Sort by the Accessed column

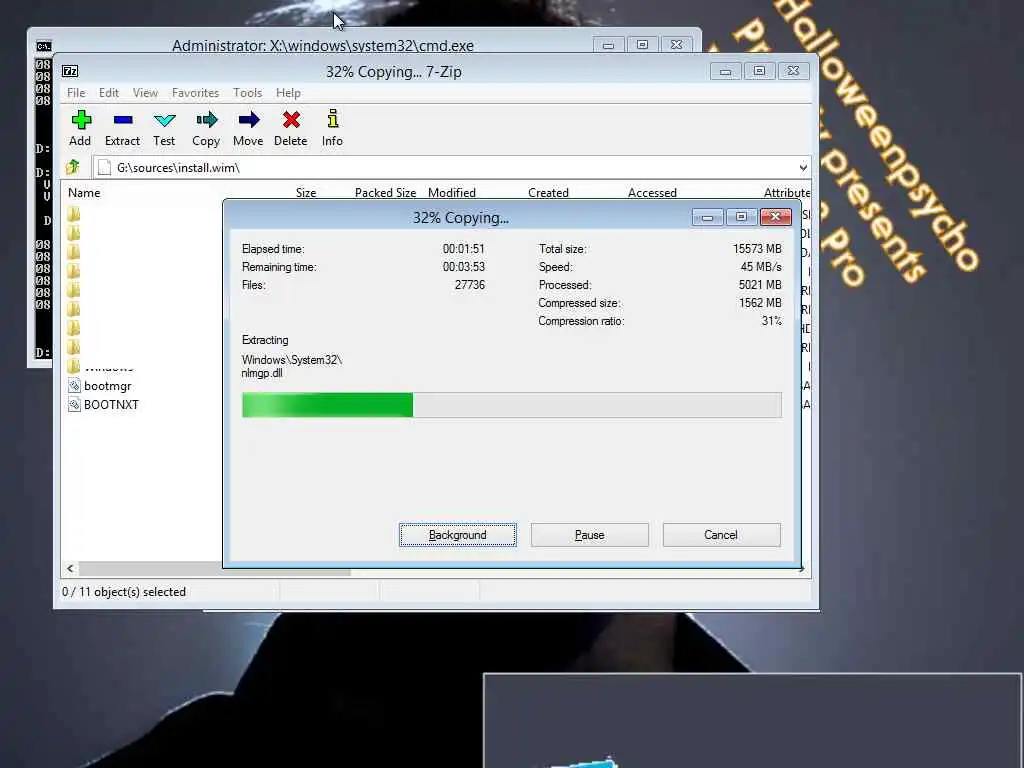pos(652,193)
